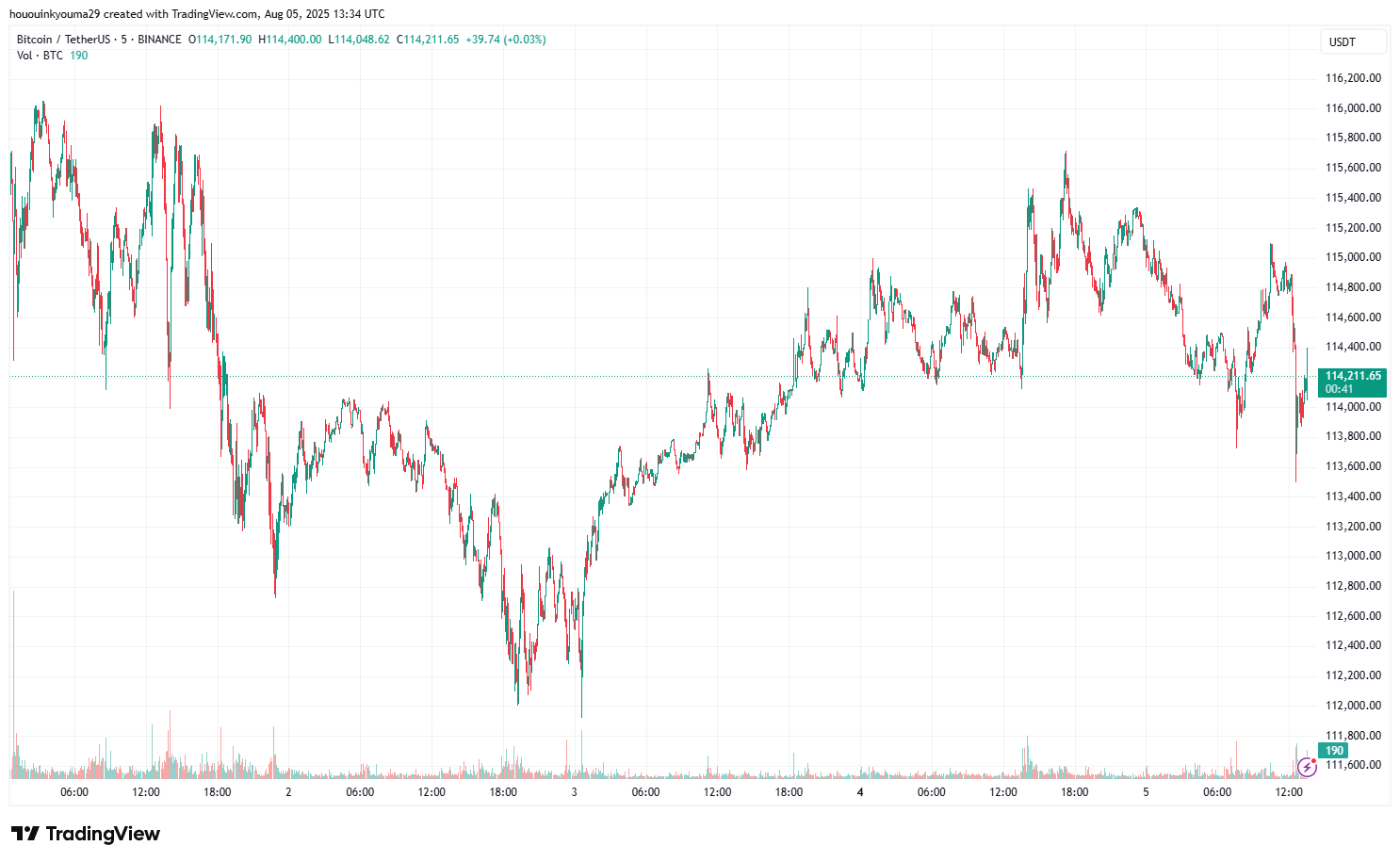The image size is (1400, 862).
Task: Click the purple lightning bolt icon
Action: [x=1306, y=767]
